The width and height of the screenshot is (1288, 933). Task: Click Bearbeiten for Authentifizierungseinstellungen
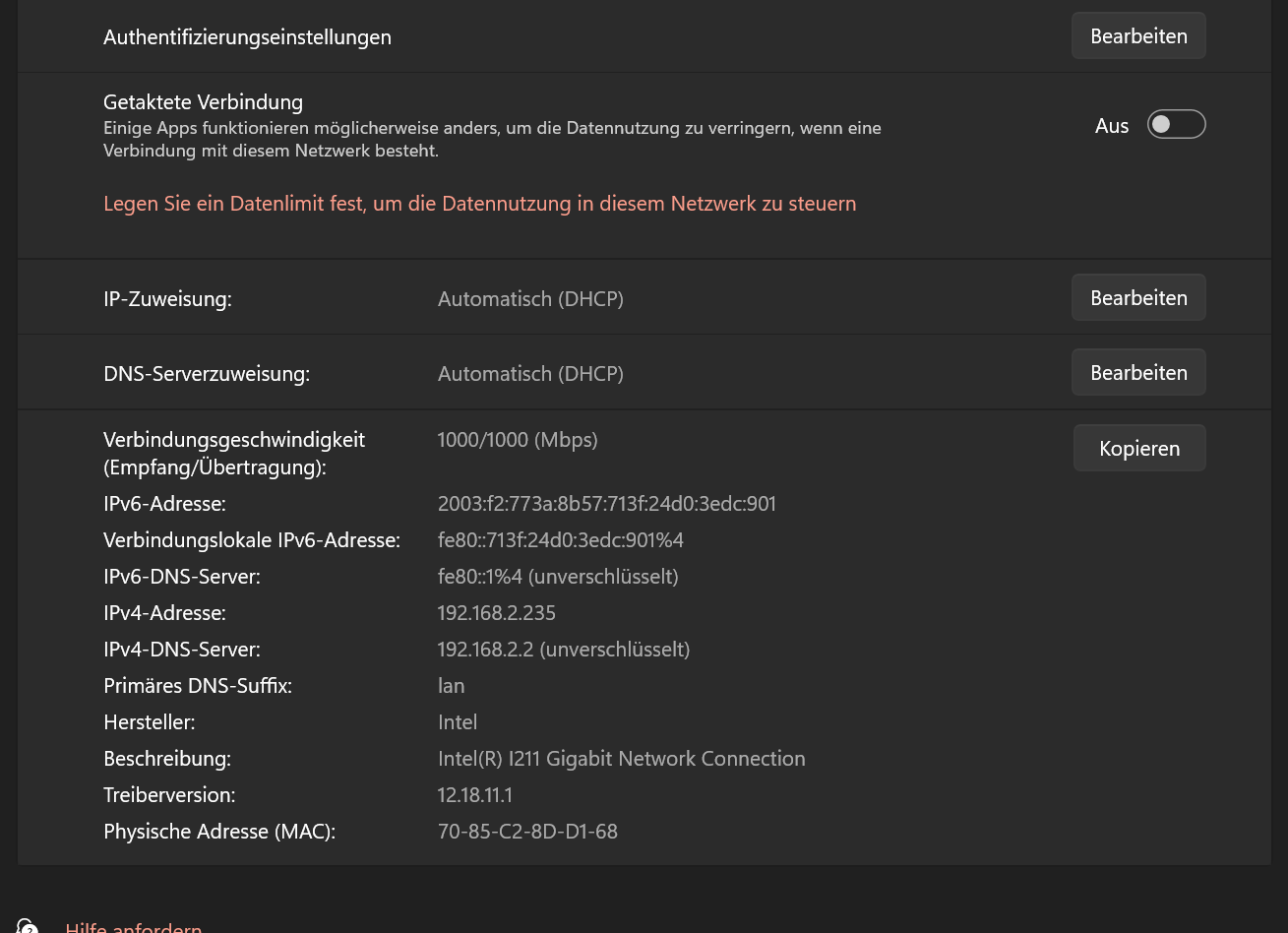click(x=1138, y=36)
